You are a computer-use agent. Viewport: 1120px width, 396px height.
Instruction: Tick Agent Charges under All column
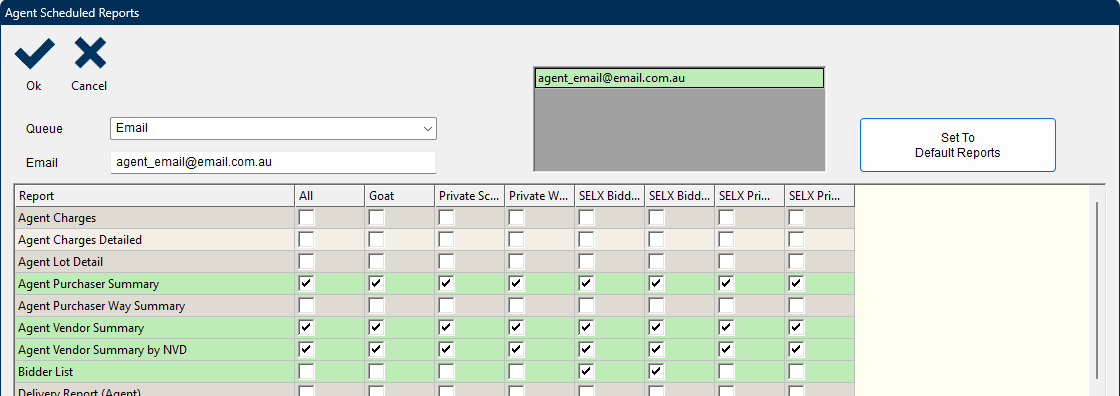click(306, 218)
